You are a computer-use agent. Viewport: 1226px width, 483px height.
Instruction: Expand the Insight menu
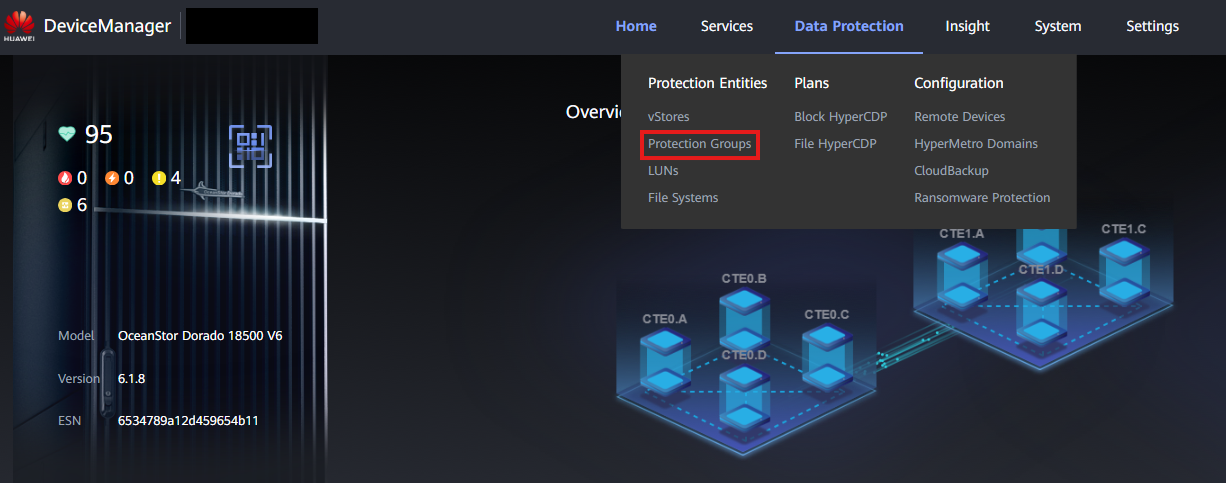click(967, 27)
